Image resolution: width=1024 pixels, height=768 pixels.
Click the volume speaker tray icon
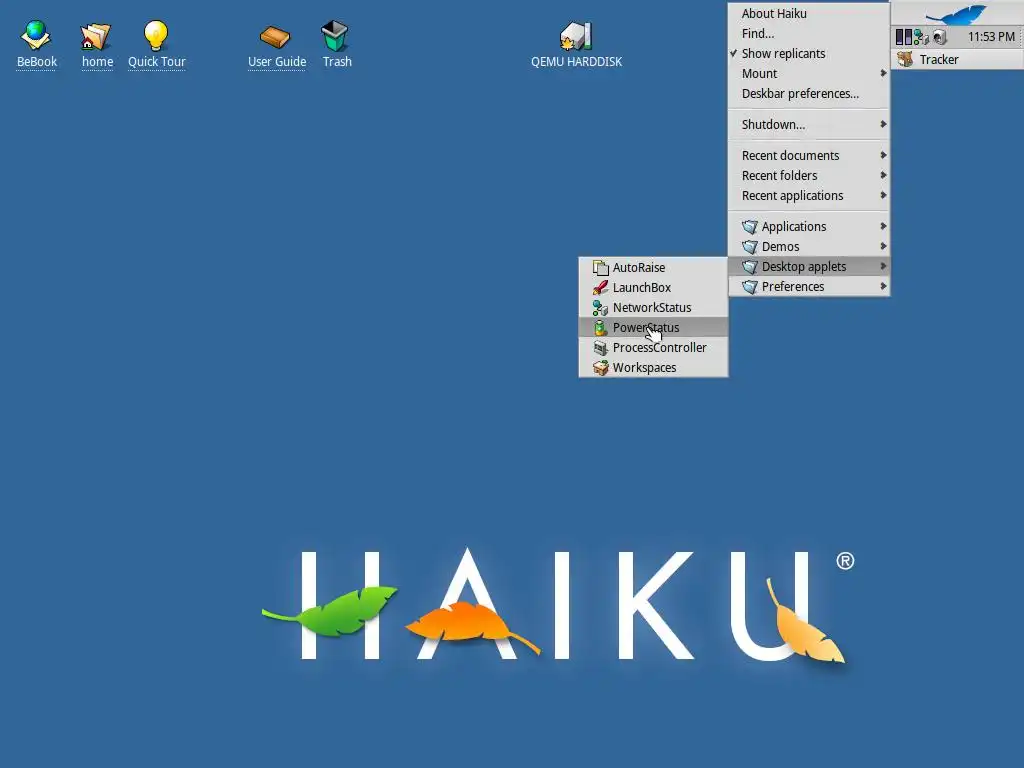coord(940,37)
